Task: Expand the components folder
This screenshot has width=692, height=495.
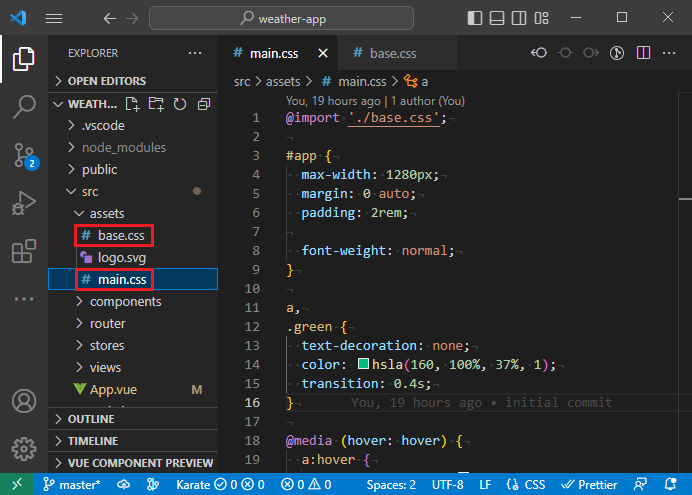Action: [133, 302]
